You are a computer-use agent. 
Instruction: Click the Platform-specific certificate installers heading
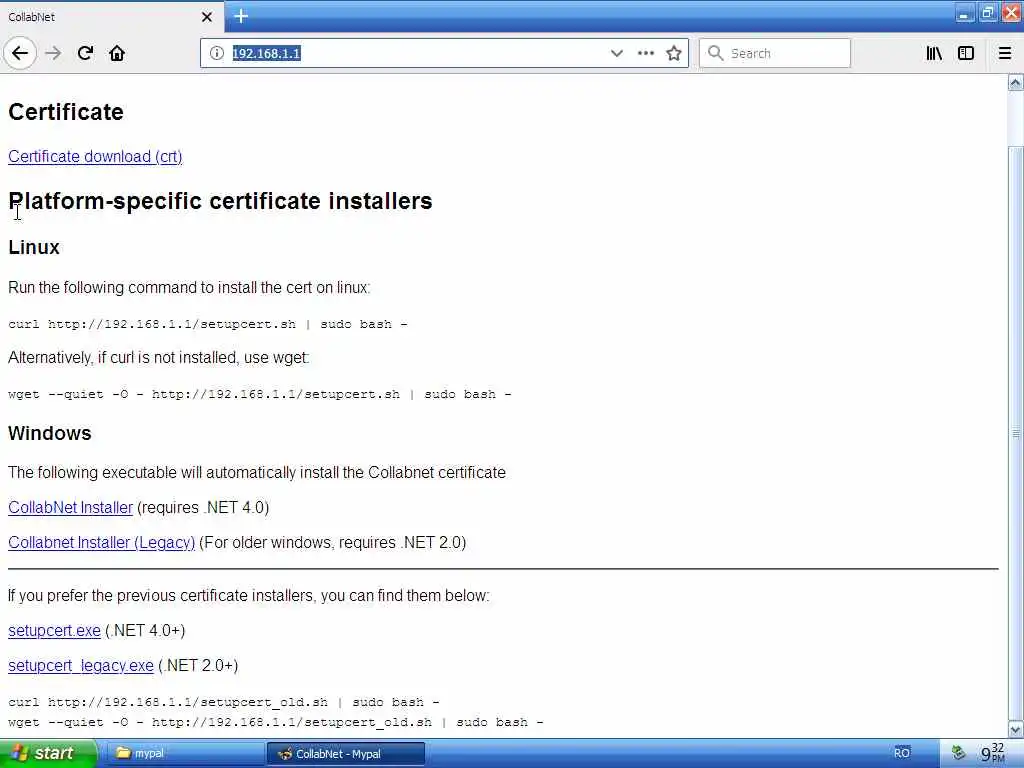point(220,201)
